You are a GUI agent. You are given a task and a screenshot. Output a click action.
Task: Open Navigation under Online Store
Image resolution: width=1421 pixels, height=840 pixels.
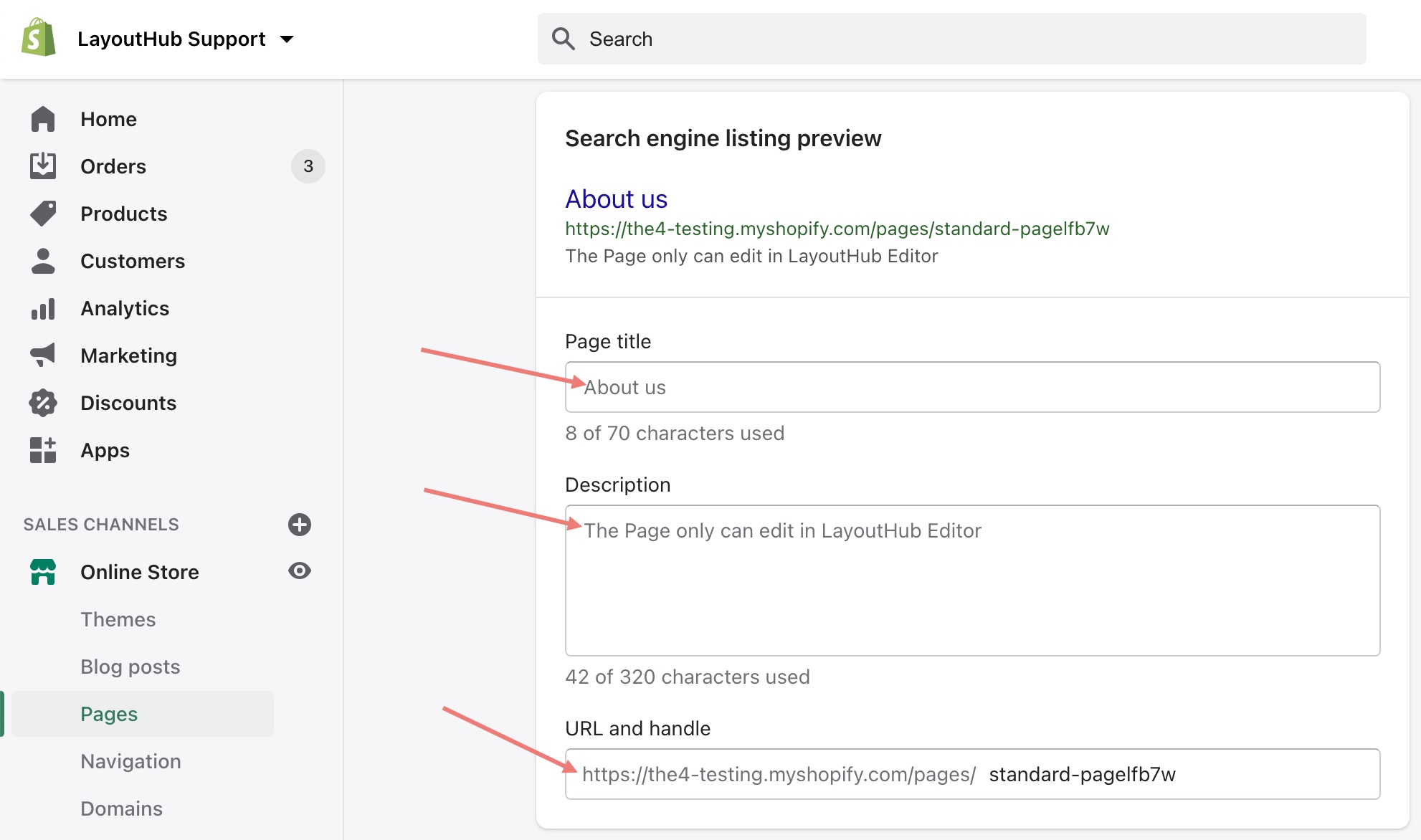(x=130, y=761)
